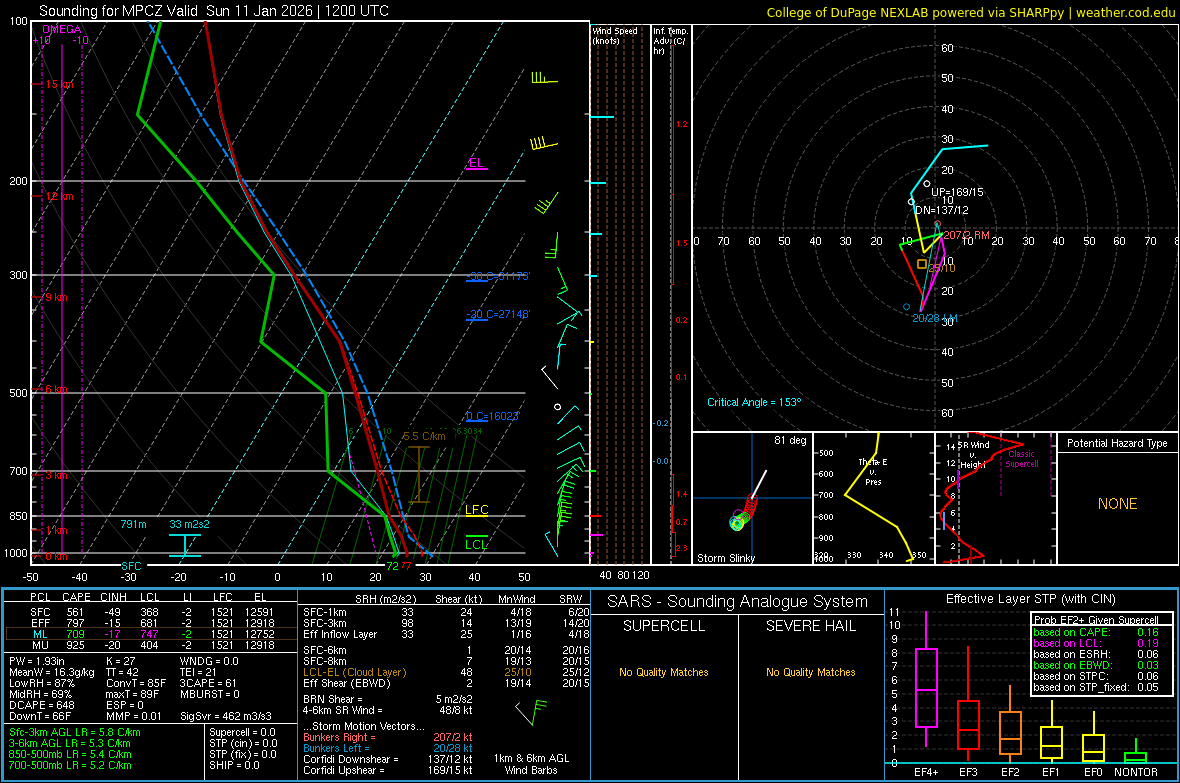Click the '20/28 LM' storm motion label
The height and width of the screenshot is (783, 1180).
click(934, 318)
